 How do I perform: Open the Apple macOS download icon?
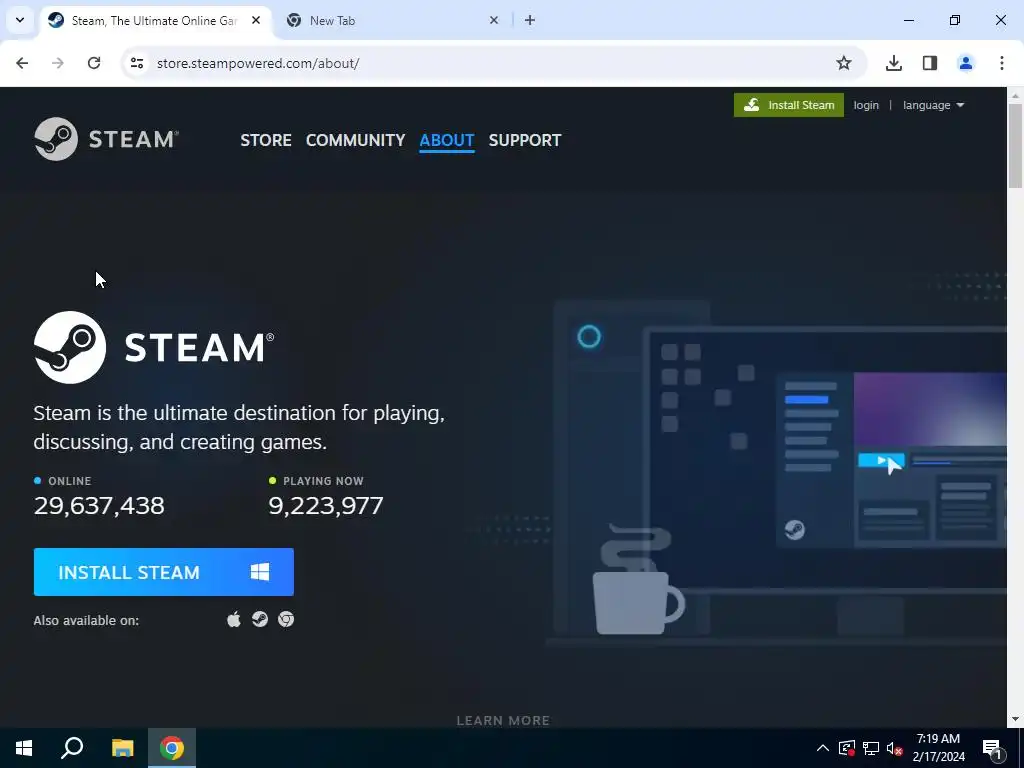[234, 619]
